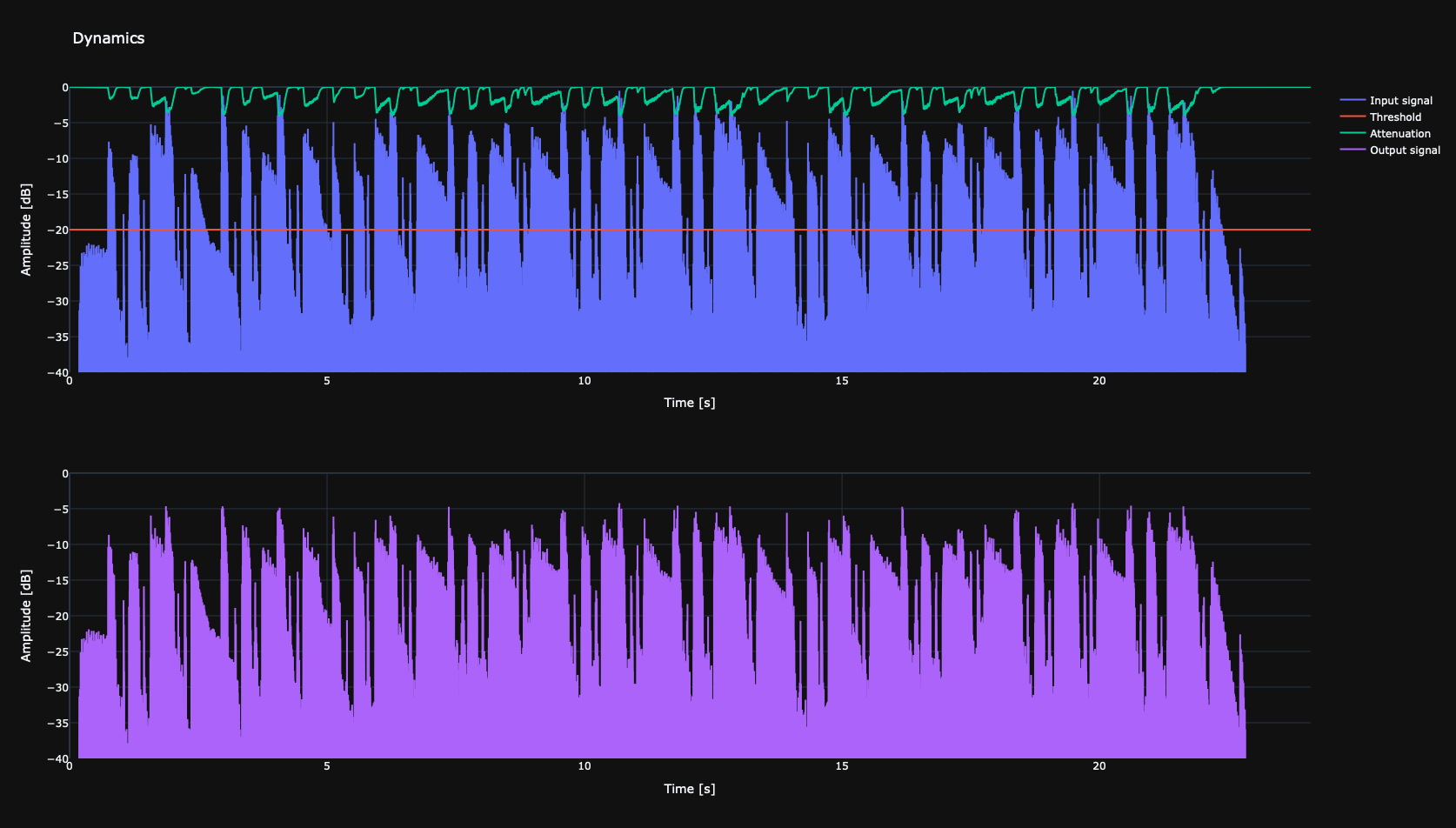
Task: Click the -20 tick label on top plot's amplitude axis
Action: [x=59, y=230]
